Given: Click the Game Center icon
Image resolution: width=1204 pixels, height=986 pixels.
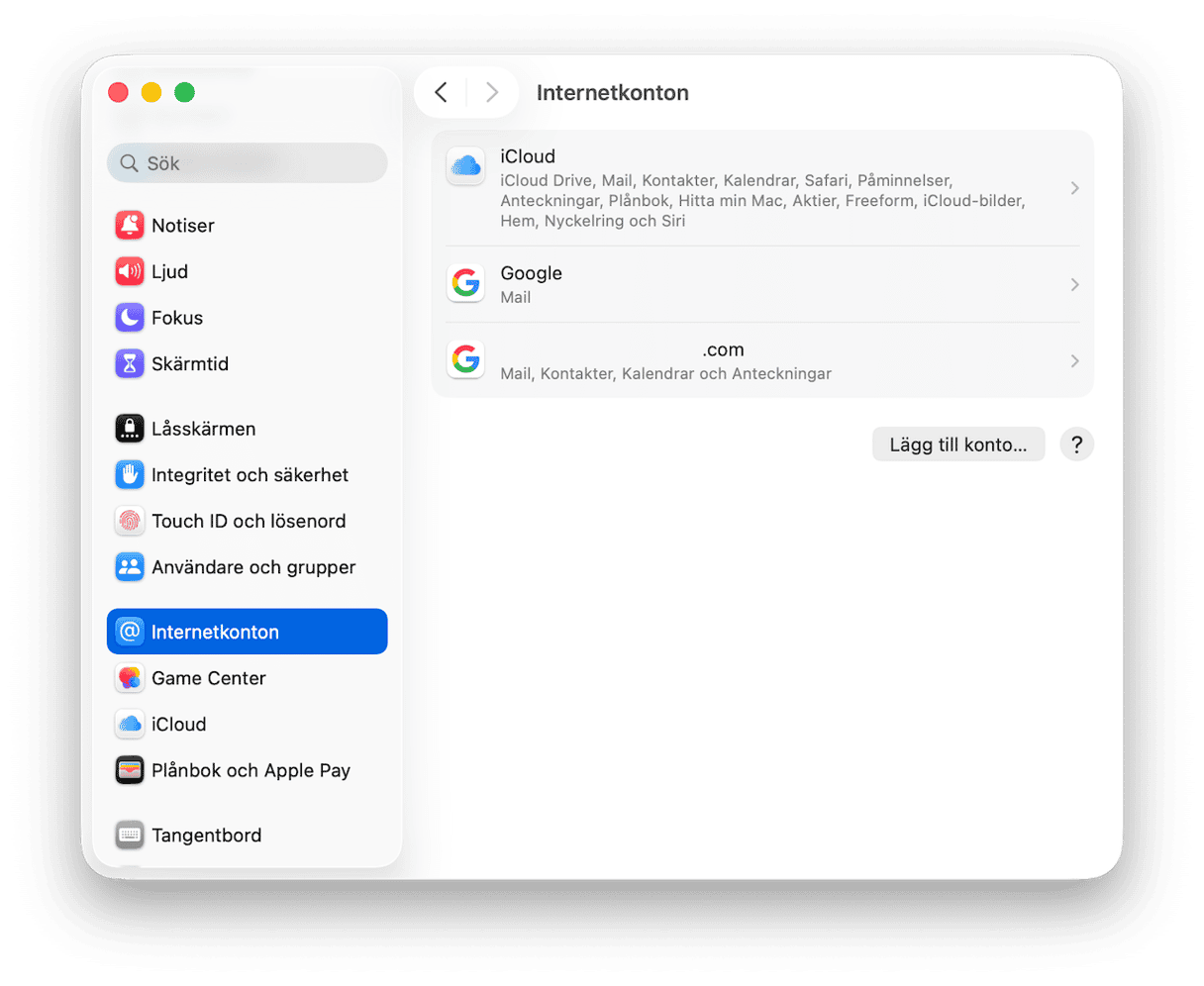Looking at the screenshot, I should pos(130,678).
